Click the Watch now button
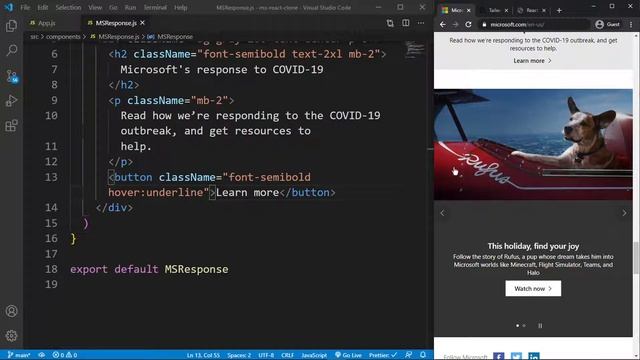640x360 pixels. coord(533,289)
